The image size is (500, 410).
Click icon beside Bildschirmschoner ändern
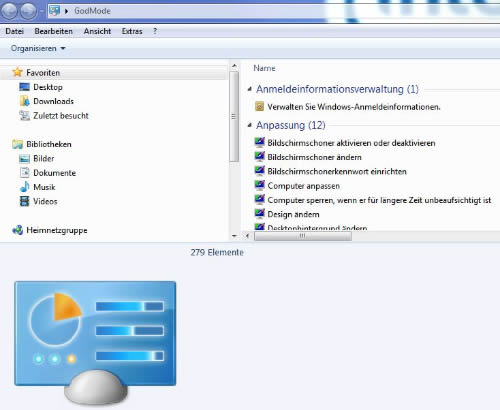point(259,157)
